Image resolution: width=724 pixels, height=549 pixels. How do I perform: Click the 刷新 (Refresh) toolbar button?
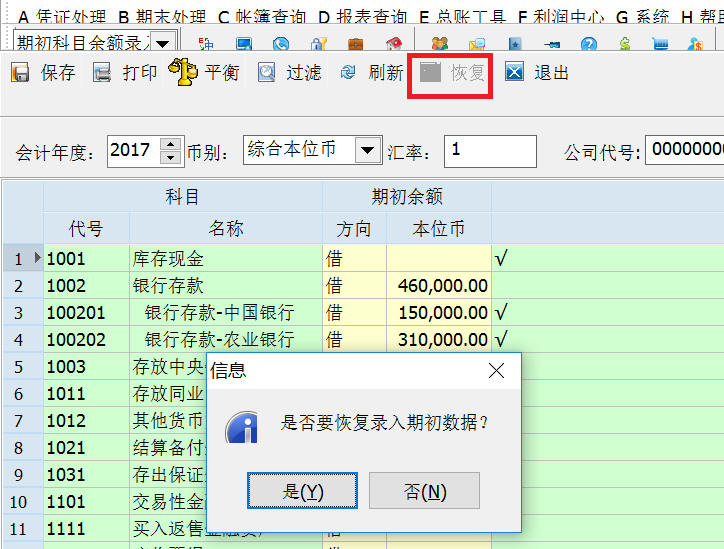pyautogui.click(x=372, y=73)
